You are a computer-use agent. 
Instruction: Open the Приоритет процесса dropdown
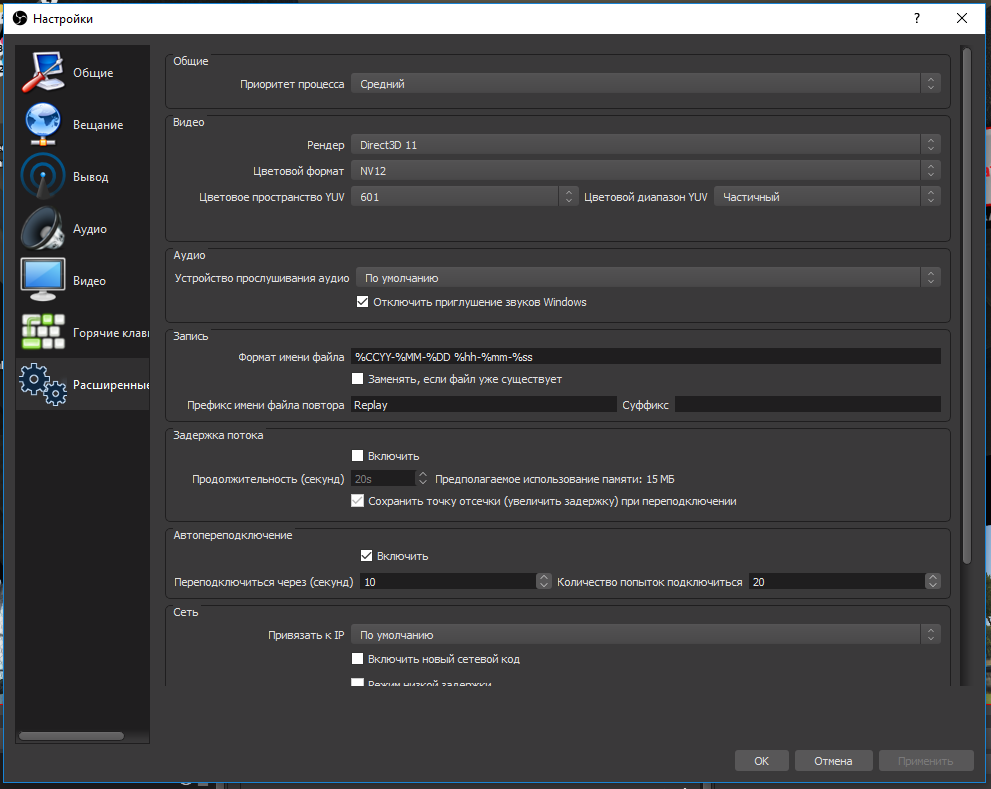645,85
